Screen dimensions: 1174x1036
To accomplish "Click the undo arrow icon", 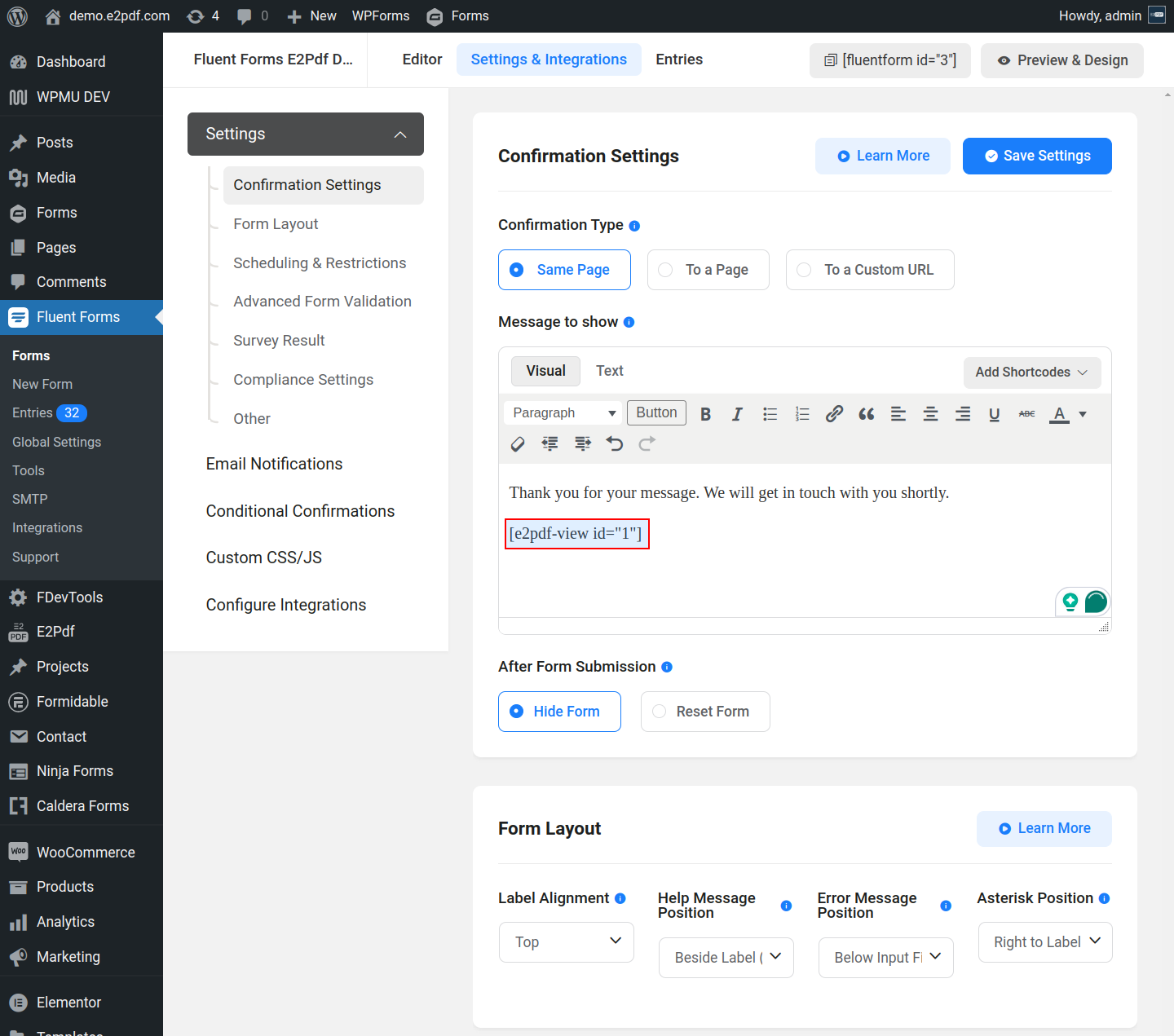I will point(615,444).
